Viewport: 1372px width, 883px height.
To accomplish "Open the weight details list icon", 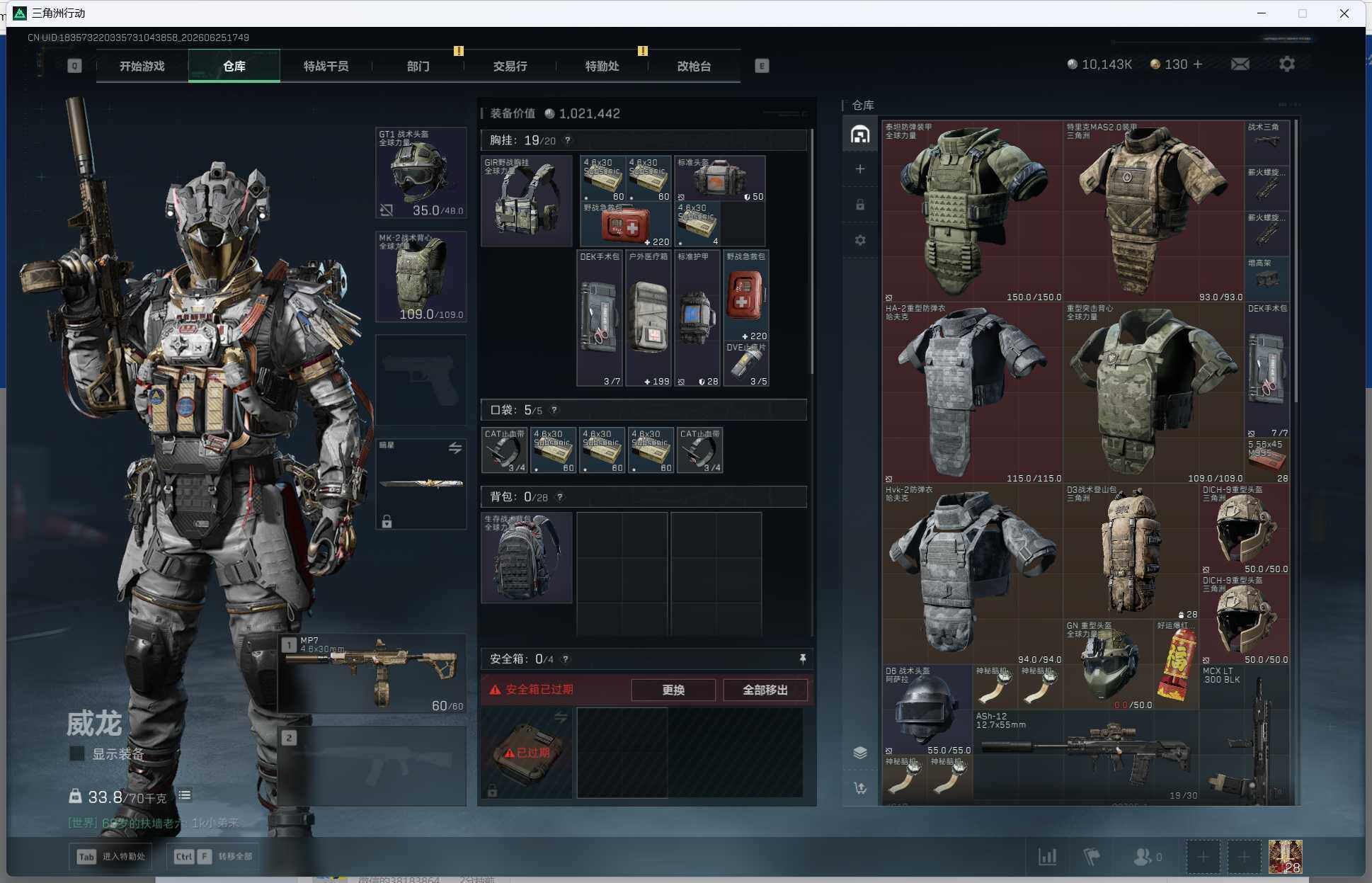I will pos(185,795).
